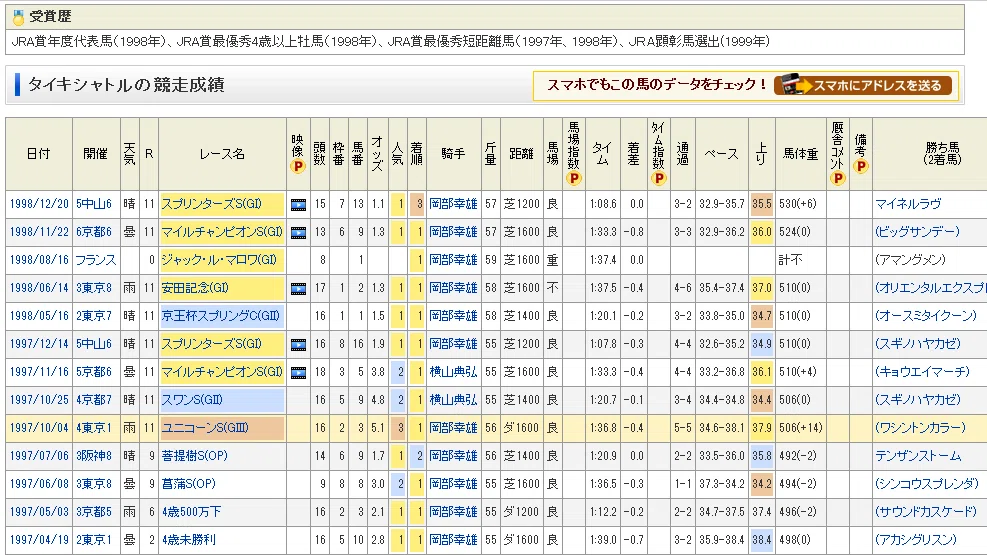Open ジャック・ル・マロワ(GI) race link
Screen dimensions: 987x555
219,260
